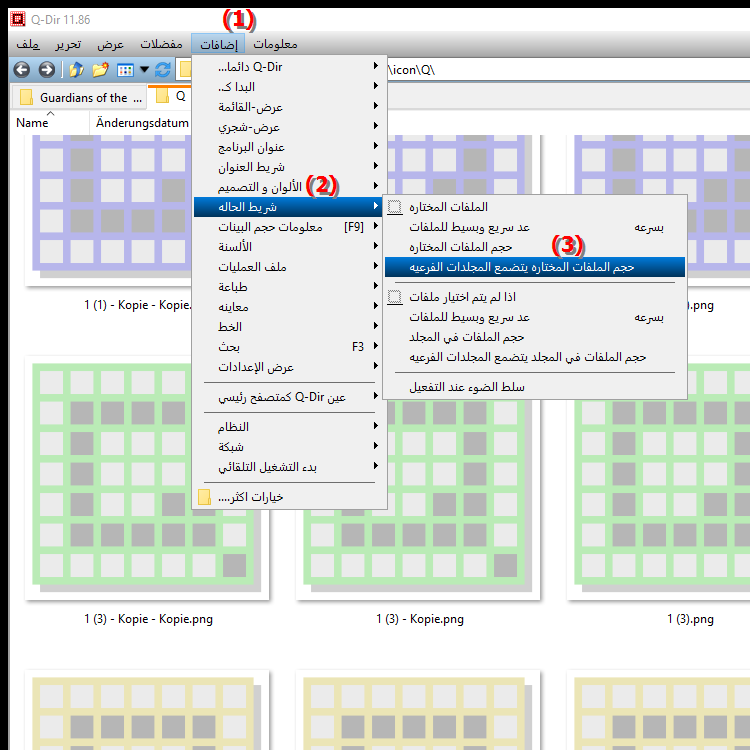Choose حجم الملفات المختاره يتضمع المجلدات الفرعيه
The height and width of the screenshot is (750, 750).
point(535,267)
